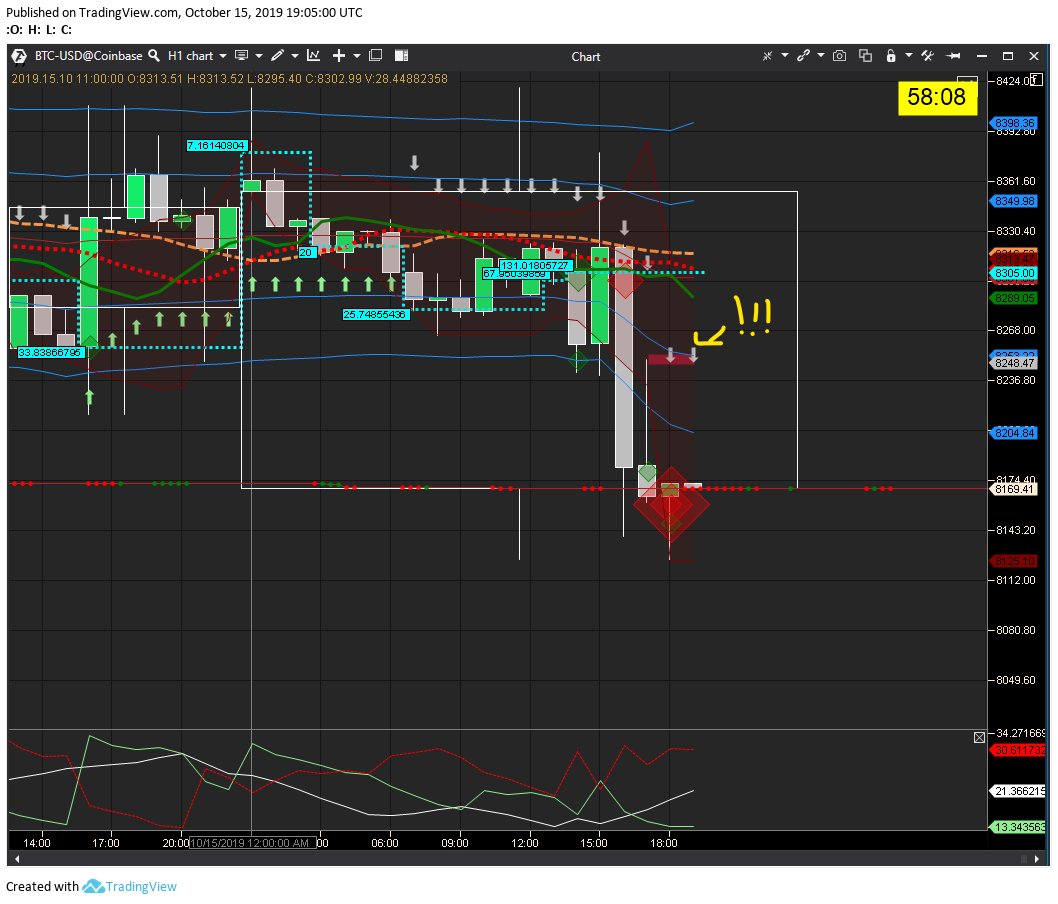
Task: Expand the arrow beside the plus icon
Action: [x=357, y=56]
